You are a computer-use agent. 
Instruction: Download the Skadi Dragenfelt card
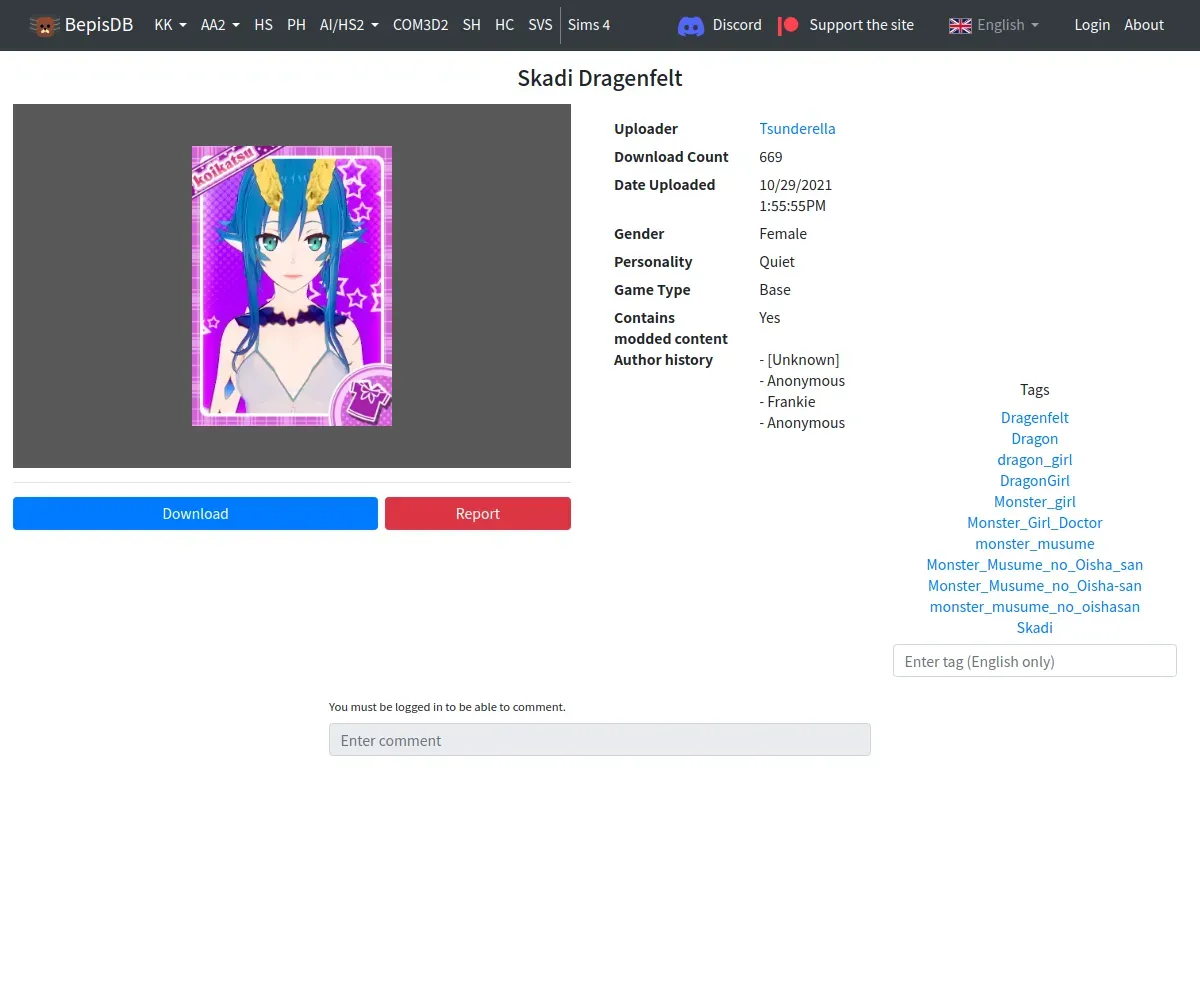tap(195, 513)
